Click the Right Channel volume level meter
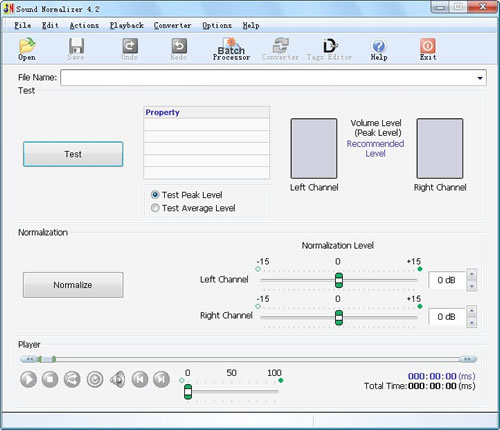 coord(440,148)
